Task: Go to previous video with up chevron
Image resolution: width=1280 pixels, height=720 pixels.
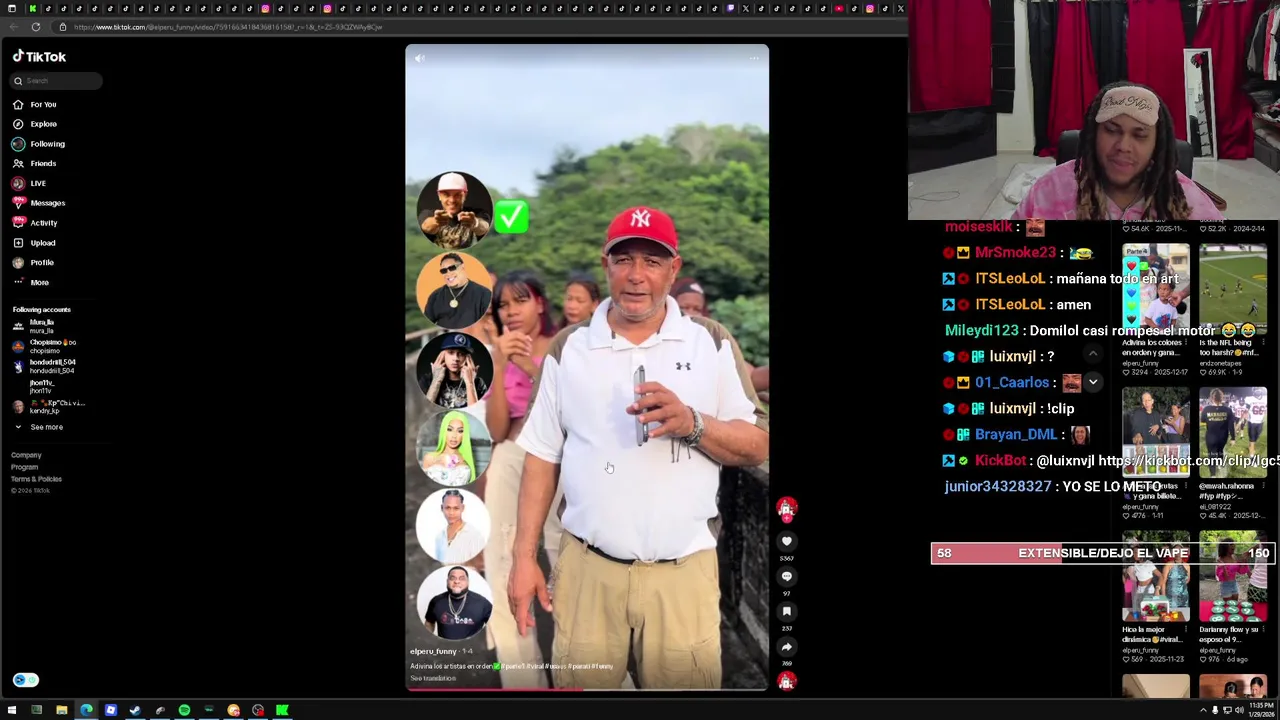Action: pyautogui.click(x=1093, y=354)
